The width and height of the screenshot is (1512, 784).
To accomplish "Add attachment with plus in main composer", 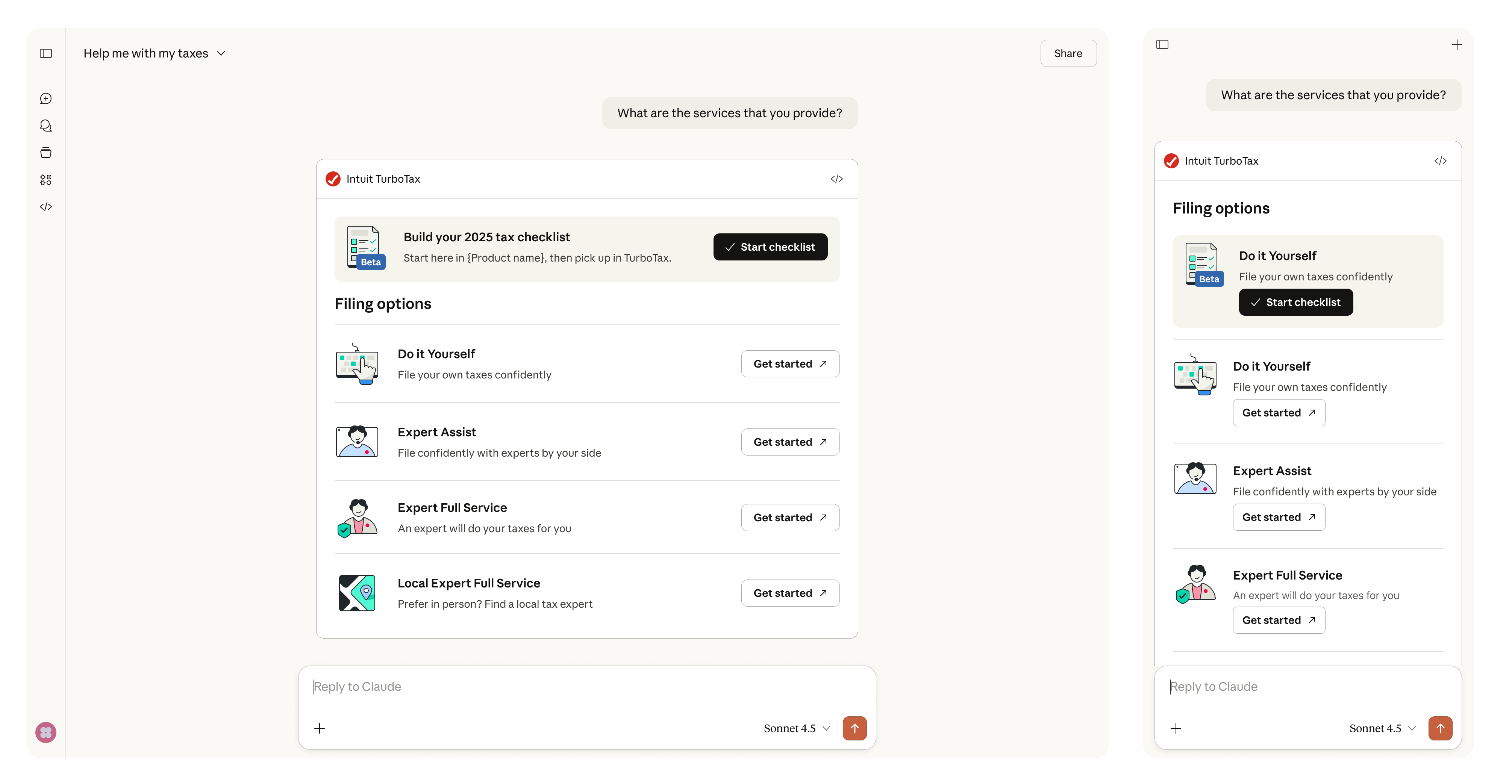I will (319, 728).
